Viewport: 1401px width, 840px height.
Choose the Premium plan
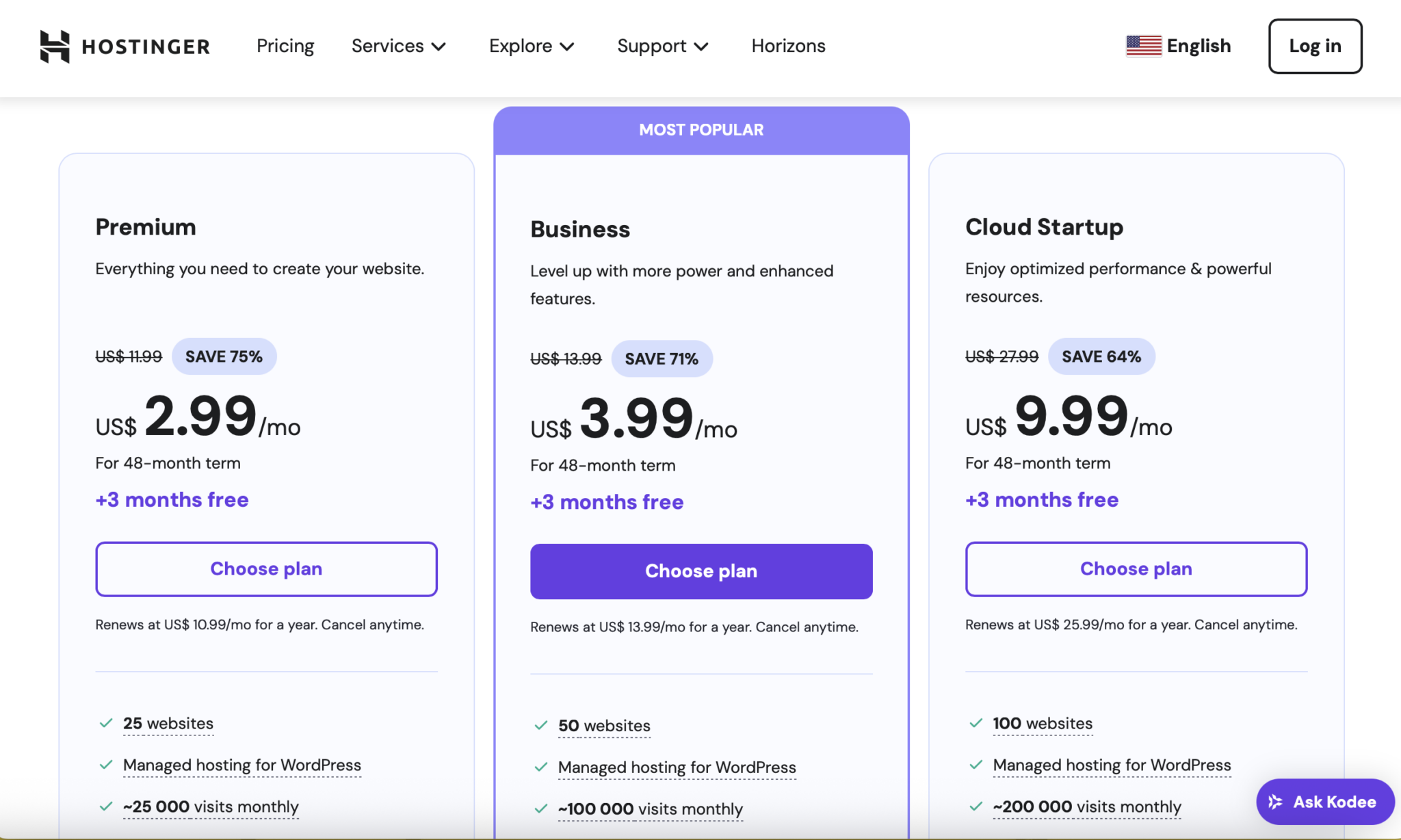point(266,568)
